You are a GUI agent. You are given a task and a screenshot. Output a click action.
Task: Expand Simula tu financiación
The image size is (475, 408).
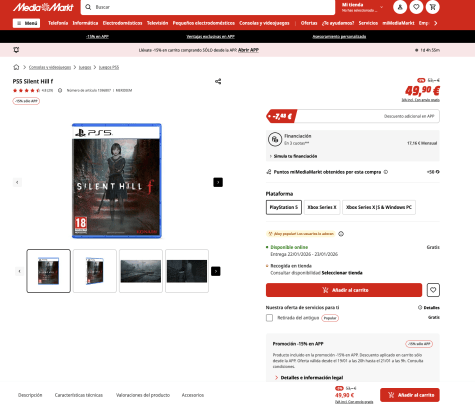coord(293,156)
